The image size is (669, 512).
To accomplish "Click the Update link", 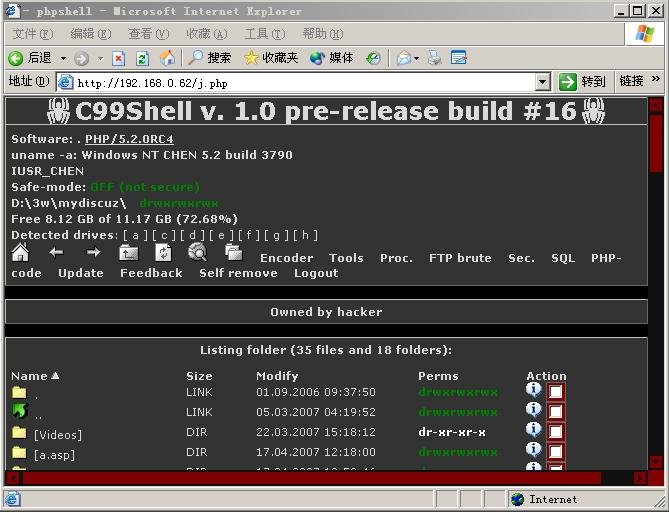I will [81, 273].
